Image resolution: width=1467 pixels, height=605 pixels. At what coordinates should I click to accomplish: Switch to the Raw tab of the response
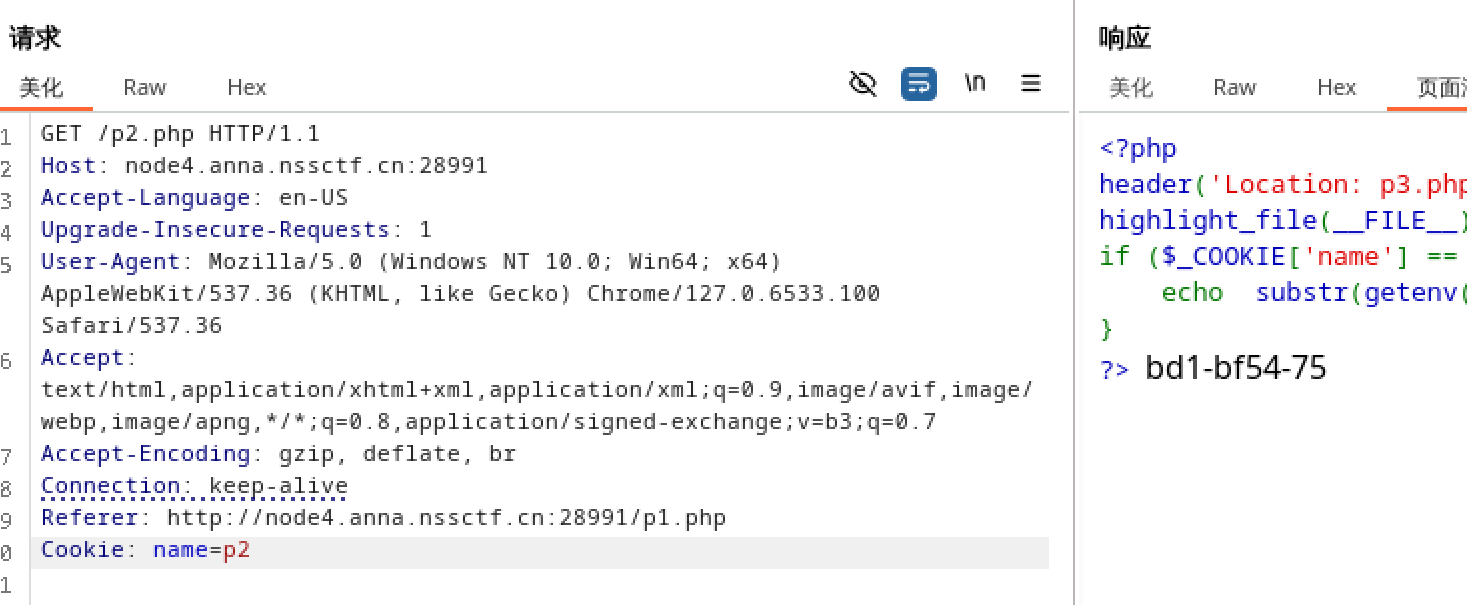[x=1234, y=87]
